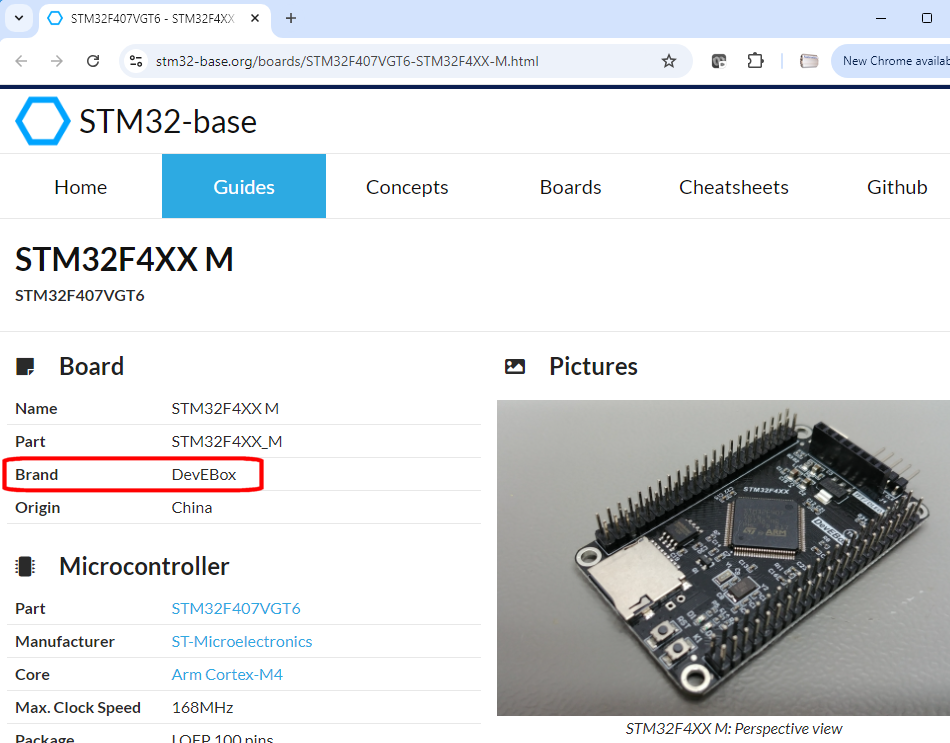The height and width of the screenshot is (743, 950).
Task: Open the Arm Cortex-M4 core link
Action: click(227, 675)
